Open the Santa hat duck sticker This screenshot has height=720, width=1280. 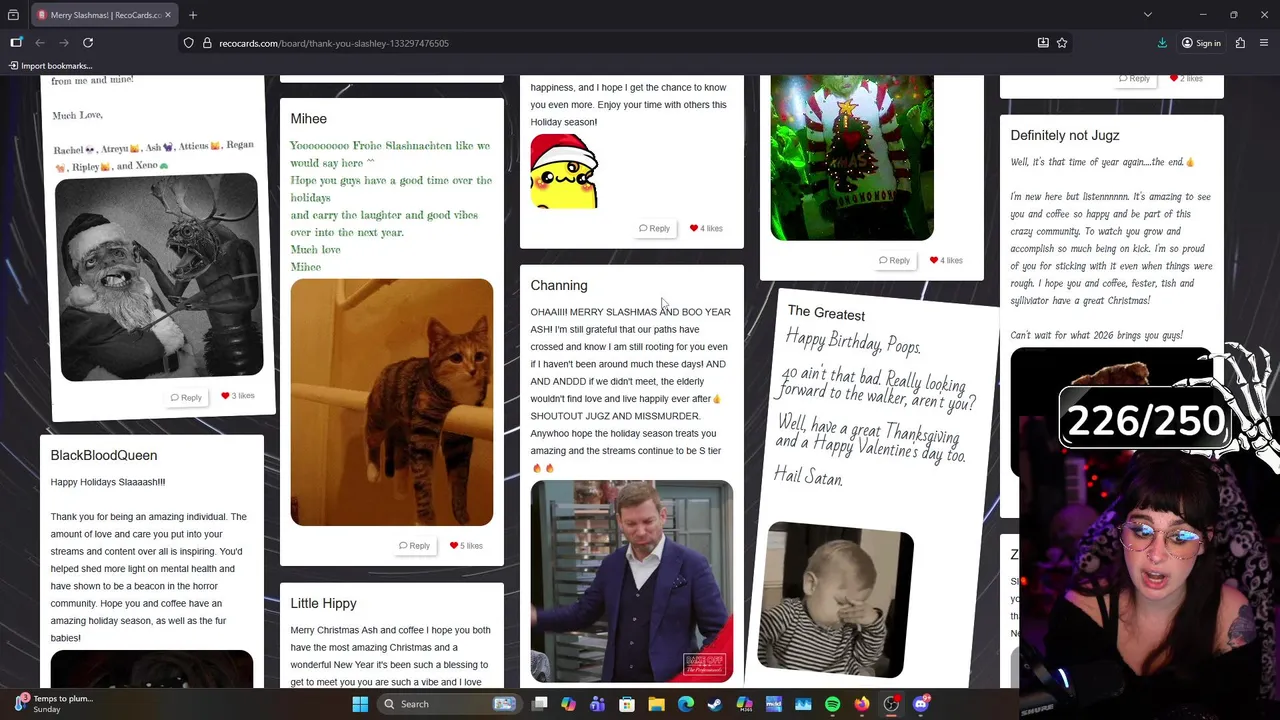564,171
